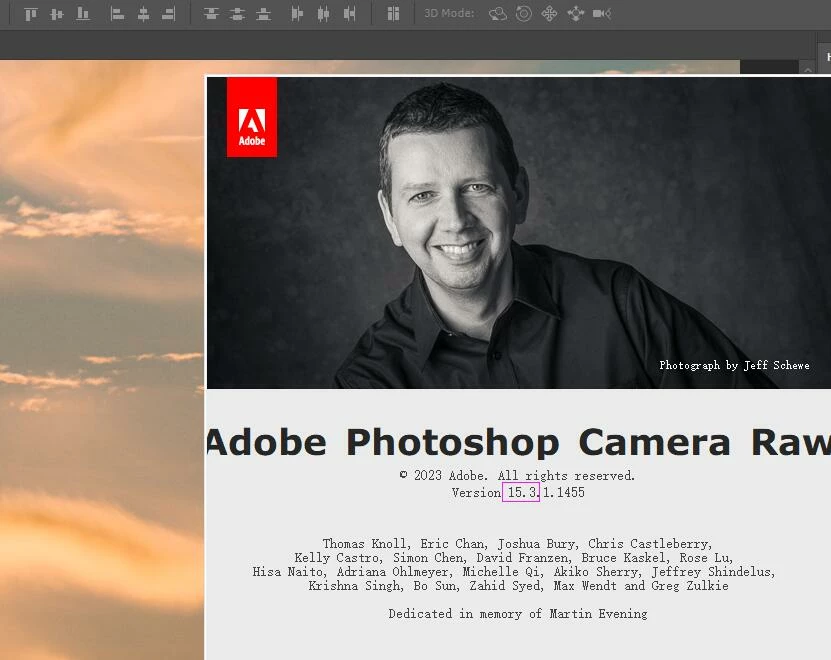Image resolution: width=831 pixels, height=660 pixels.
Task: Click credits line starting "Thomas Knoll"
Action: coord(517,544)
